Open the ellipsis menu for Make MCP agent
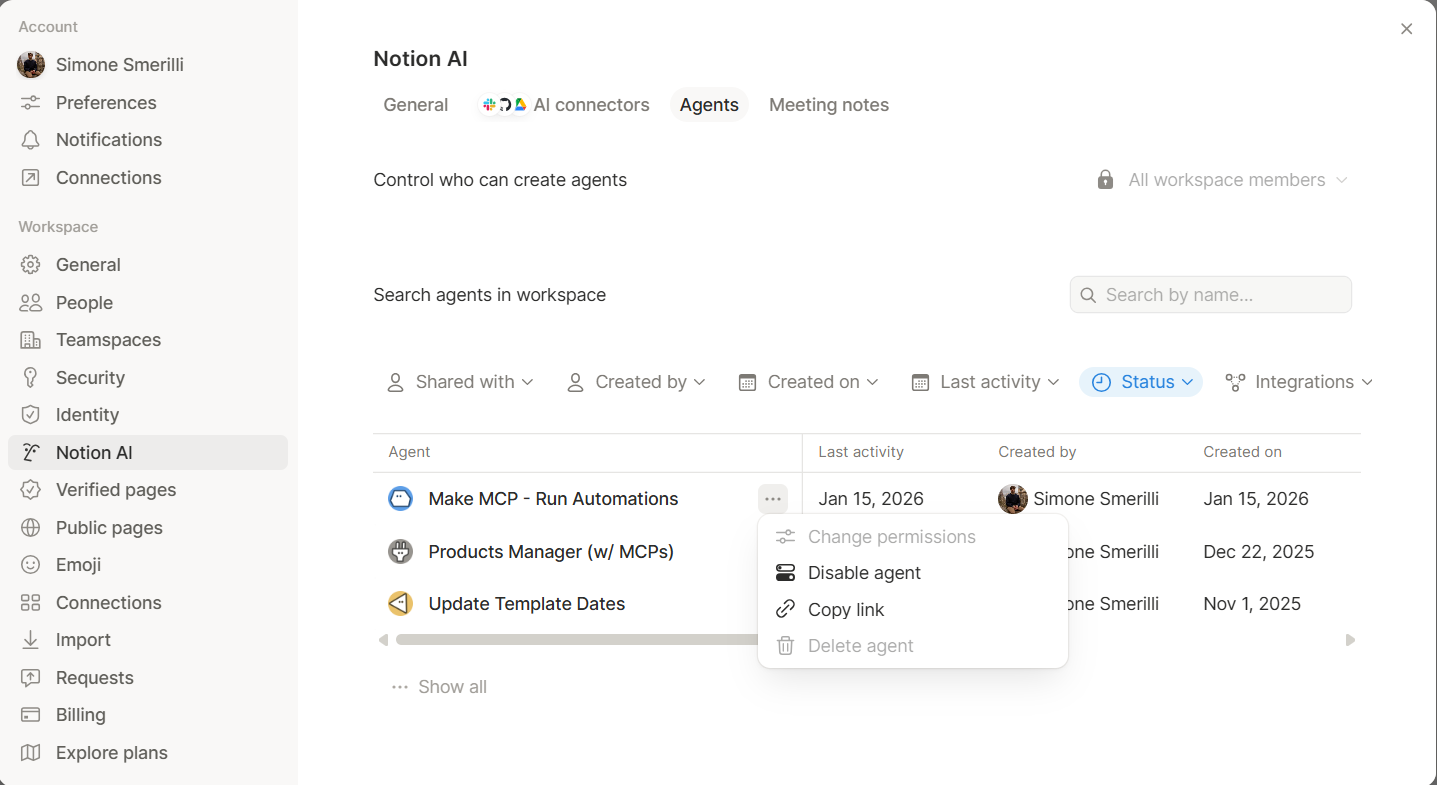The width and height of the screenshot is (1437, 785). (x=772, y=498)
